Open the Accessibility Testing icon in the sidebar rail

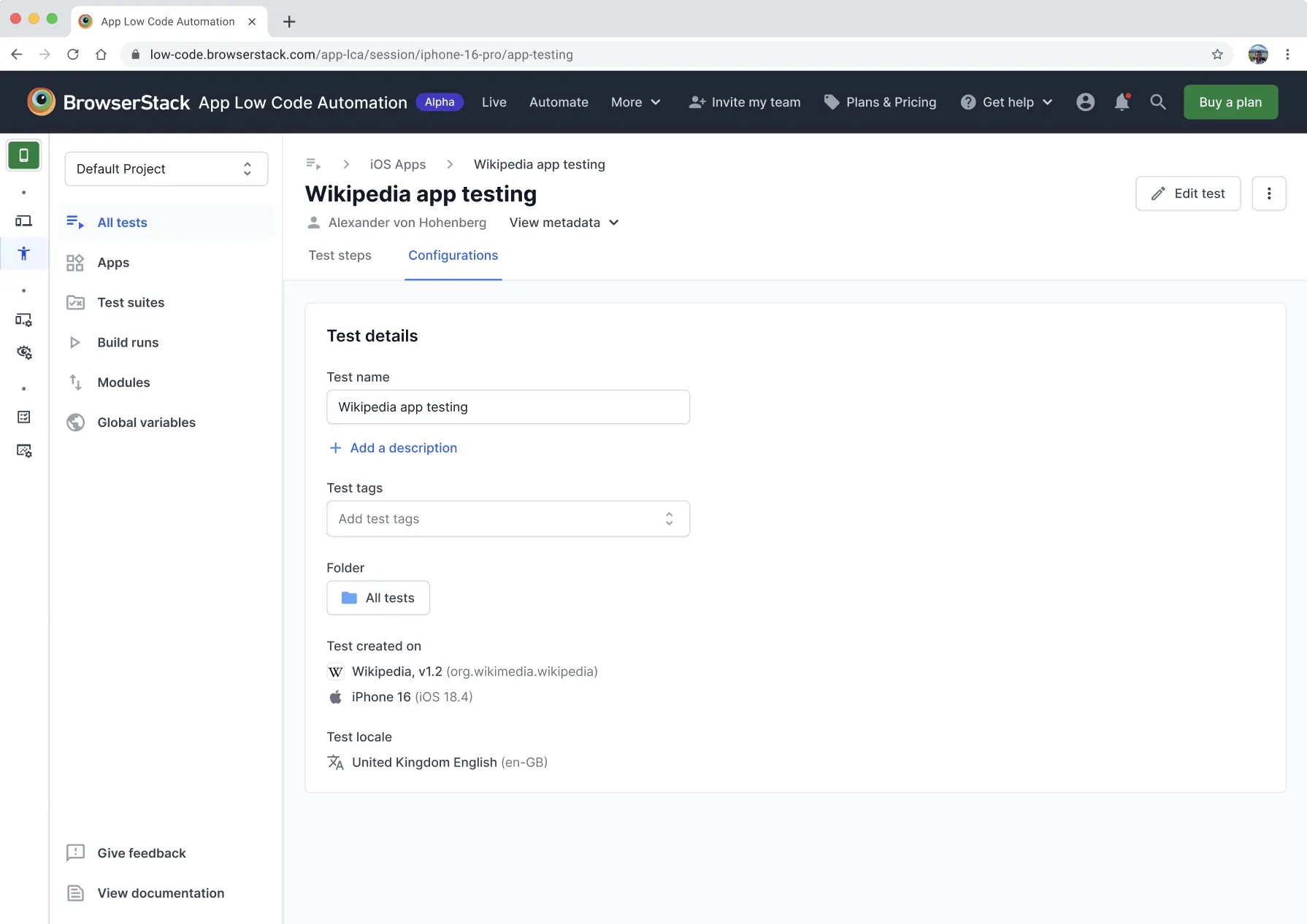(23, 253)
